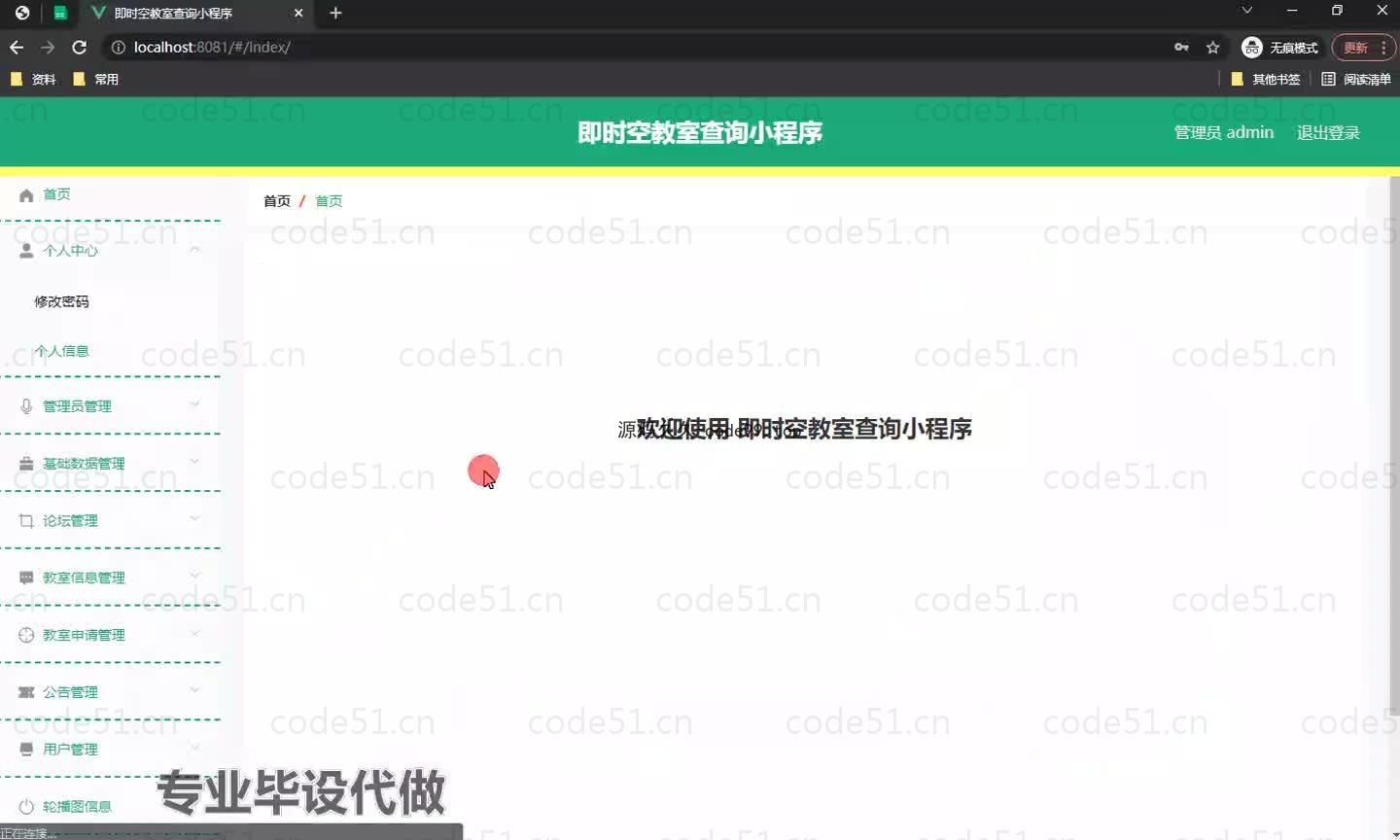Reload the page with the refresh icon
The height and width of the screenshot is (840, 1400).
tap(80, 47)
